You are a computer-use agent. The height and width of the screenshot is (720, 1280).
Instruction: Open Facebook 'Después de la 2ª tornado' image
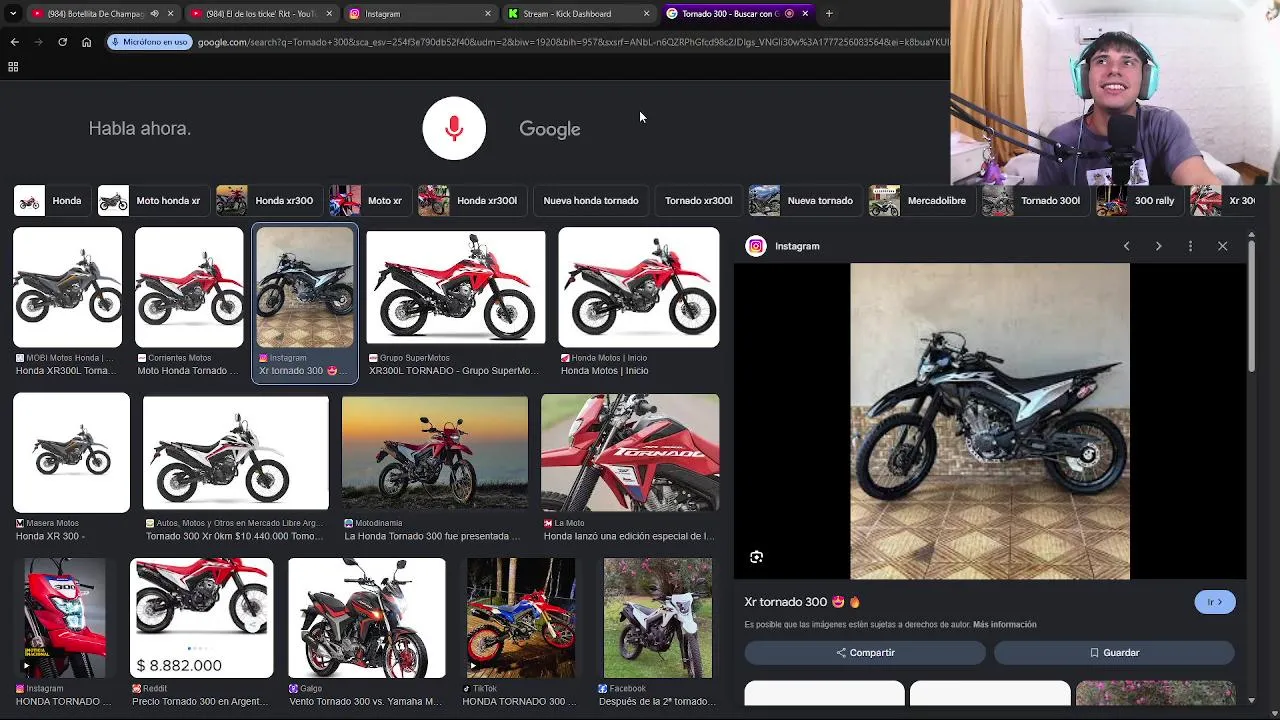tap(658, 618)
